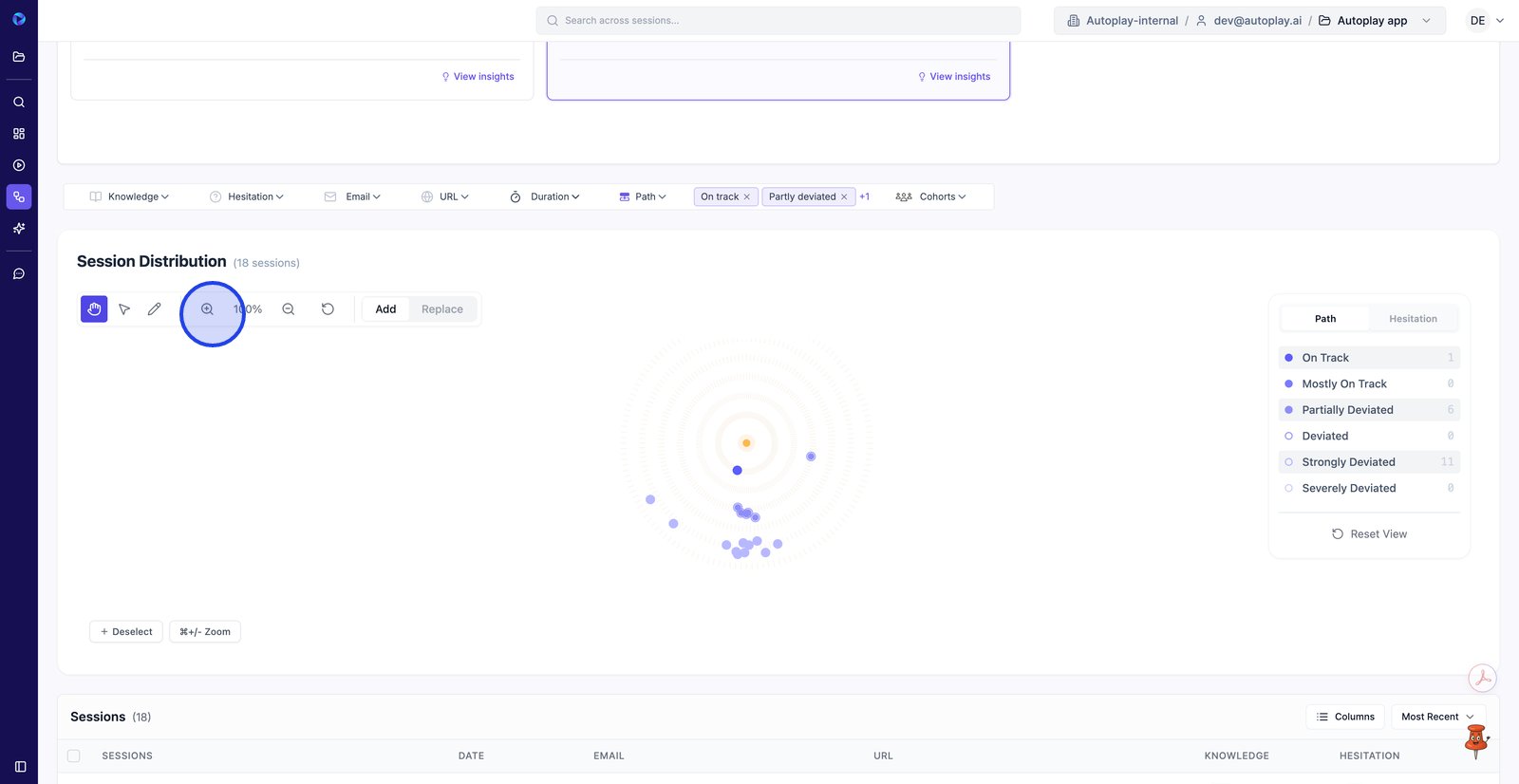Click the Search across sessions field
Viewport: 1519px width, 784px height.
[778, 21]
